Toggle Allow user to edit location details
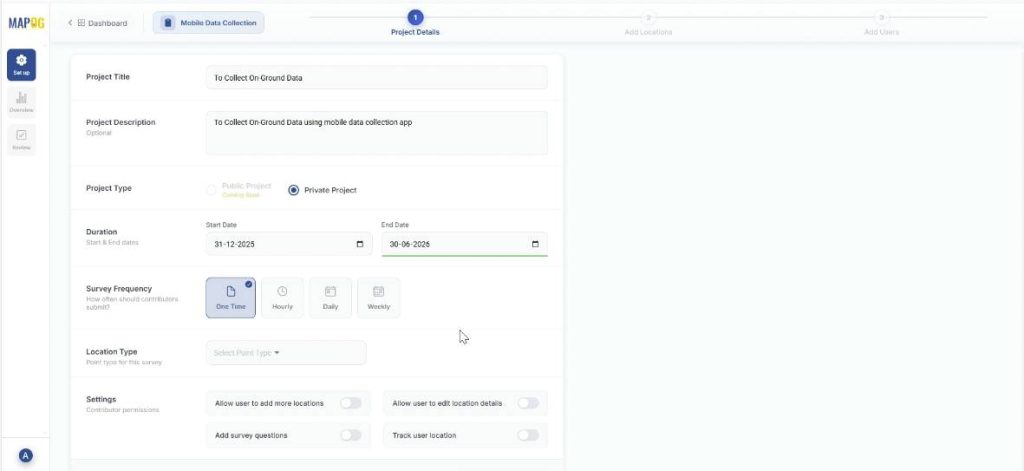 (527, 403)
